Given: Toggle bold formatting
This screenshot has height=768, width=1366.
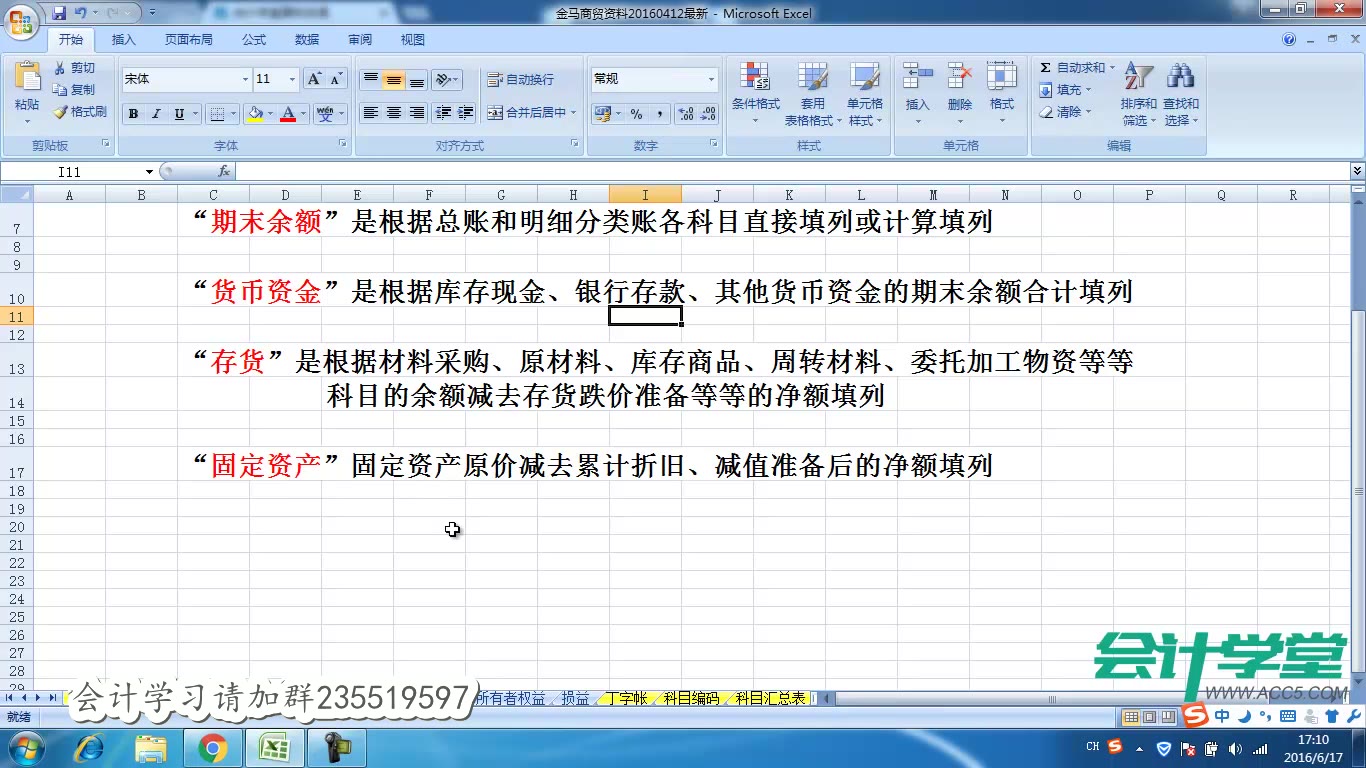Looking at the screenshot, I should (x=132, y=114).
